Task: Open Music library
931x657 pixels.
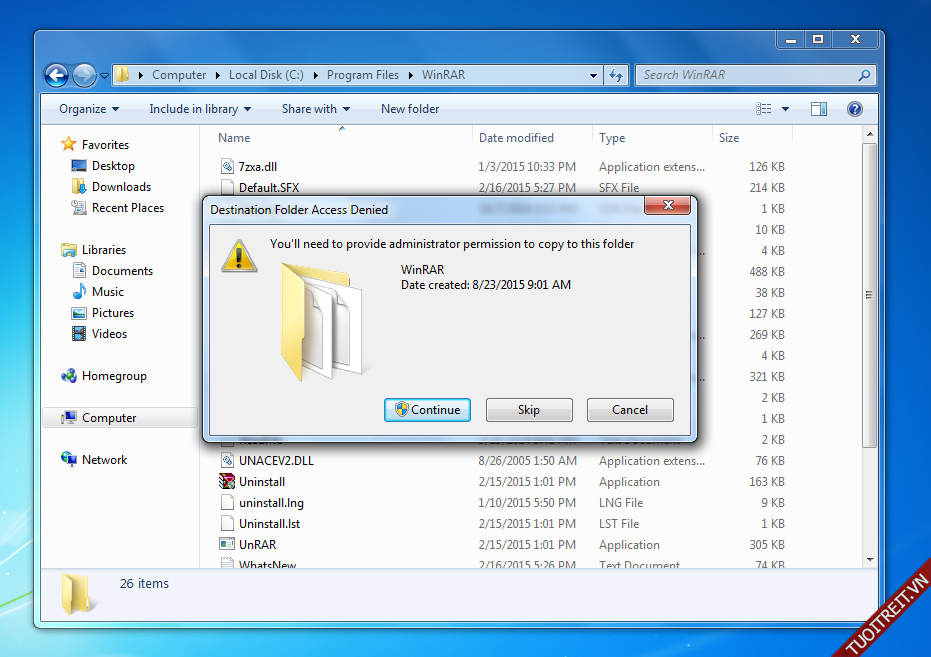Action: (107, 291)
